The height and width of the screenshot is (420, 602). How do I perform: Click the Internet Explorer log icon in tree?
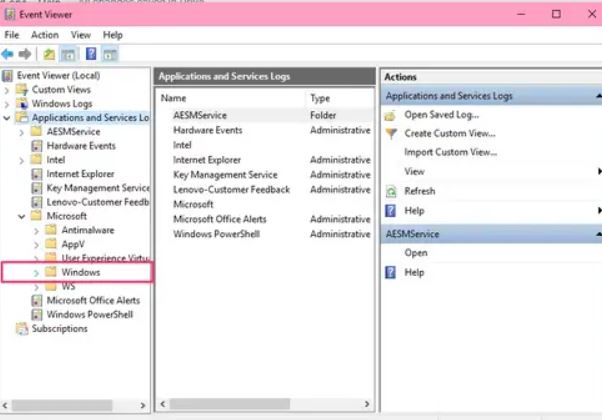pyautogui.click(x=37, y=174)
